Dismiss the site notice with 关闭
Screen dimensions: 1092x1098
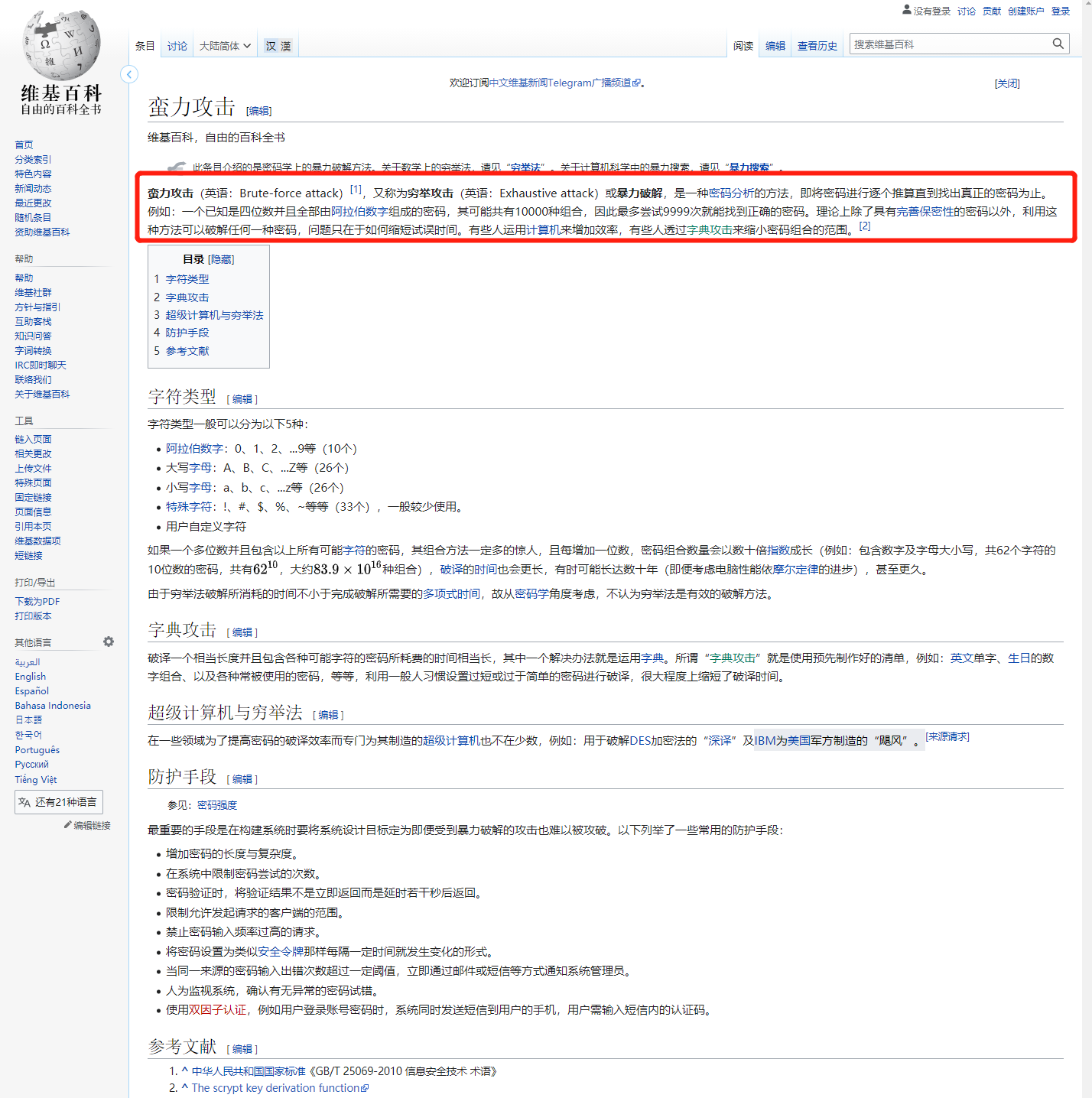click(x=1006, y=83)
